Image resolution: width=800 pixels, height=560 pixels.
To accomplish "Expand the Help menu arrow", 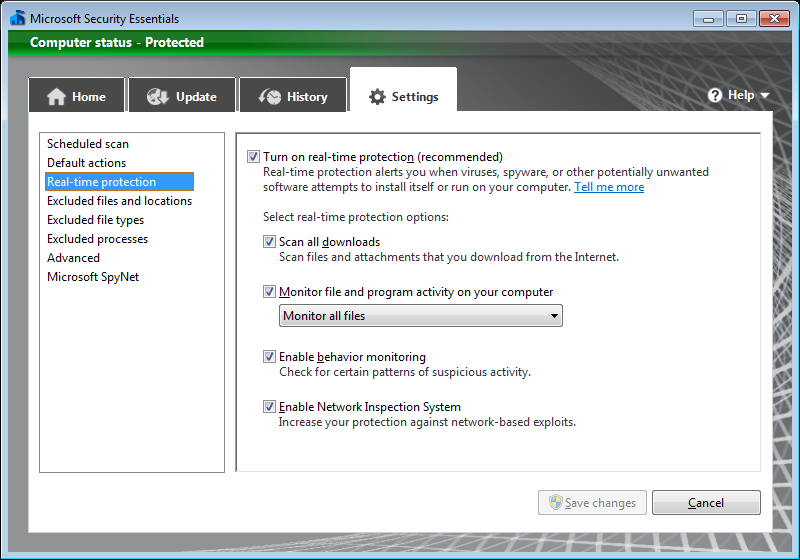I will point(765,96).
